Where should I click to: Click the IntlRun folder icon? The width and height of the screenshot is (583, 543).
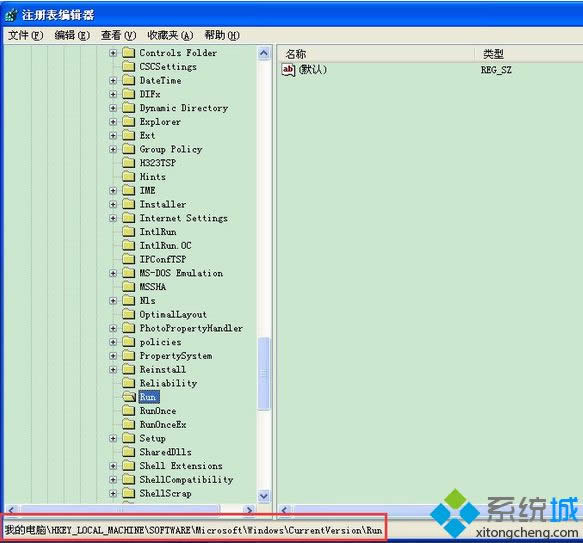[x=129, y=232]
